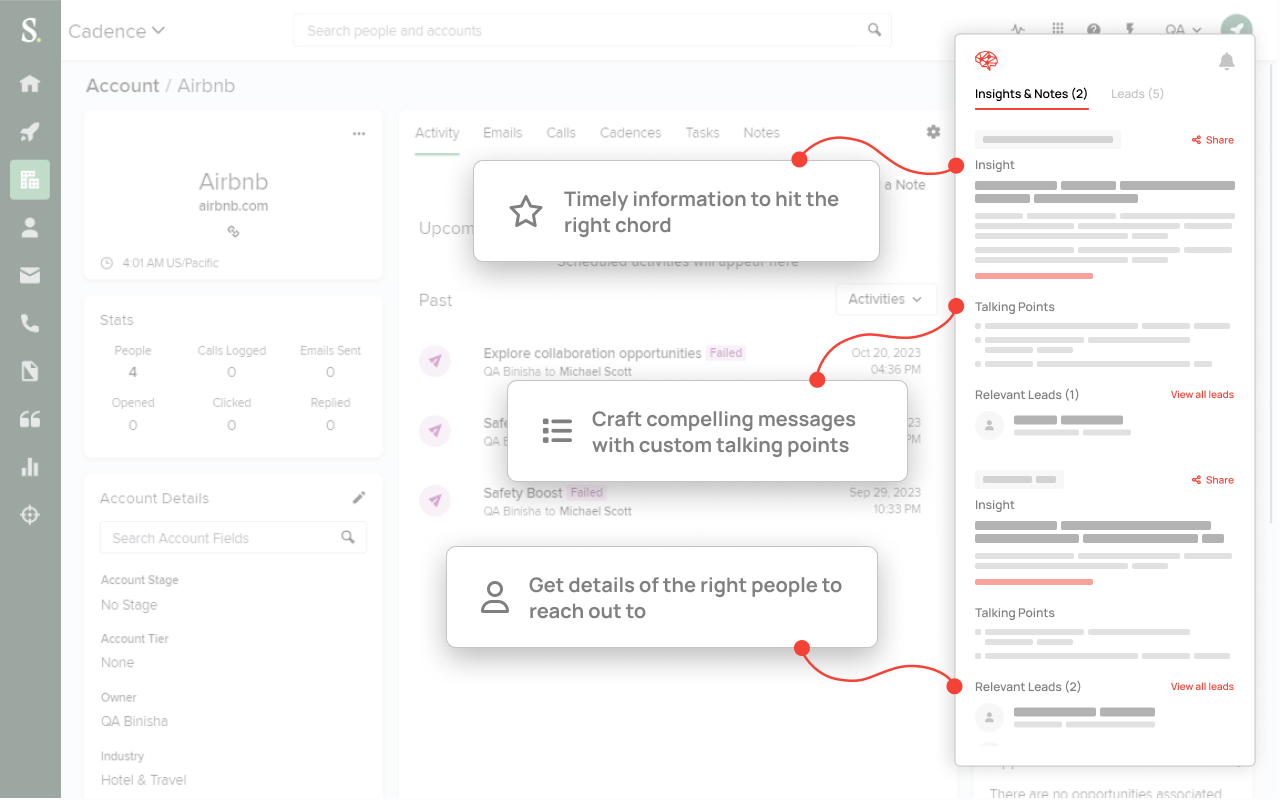Open account card three-dots menu
The width and height of the screenshot is (1280, 800).
click(x=359, y=134)
